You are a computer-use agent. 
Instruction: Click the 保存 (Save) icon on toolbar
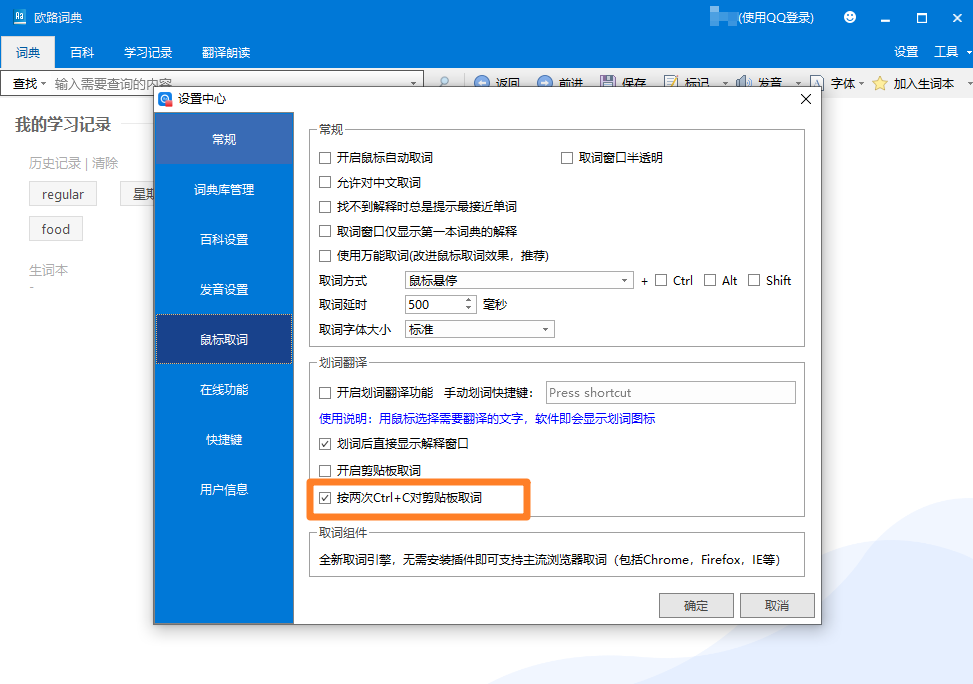tap(606, 83)
